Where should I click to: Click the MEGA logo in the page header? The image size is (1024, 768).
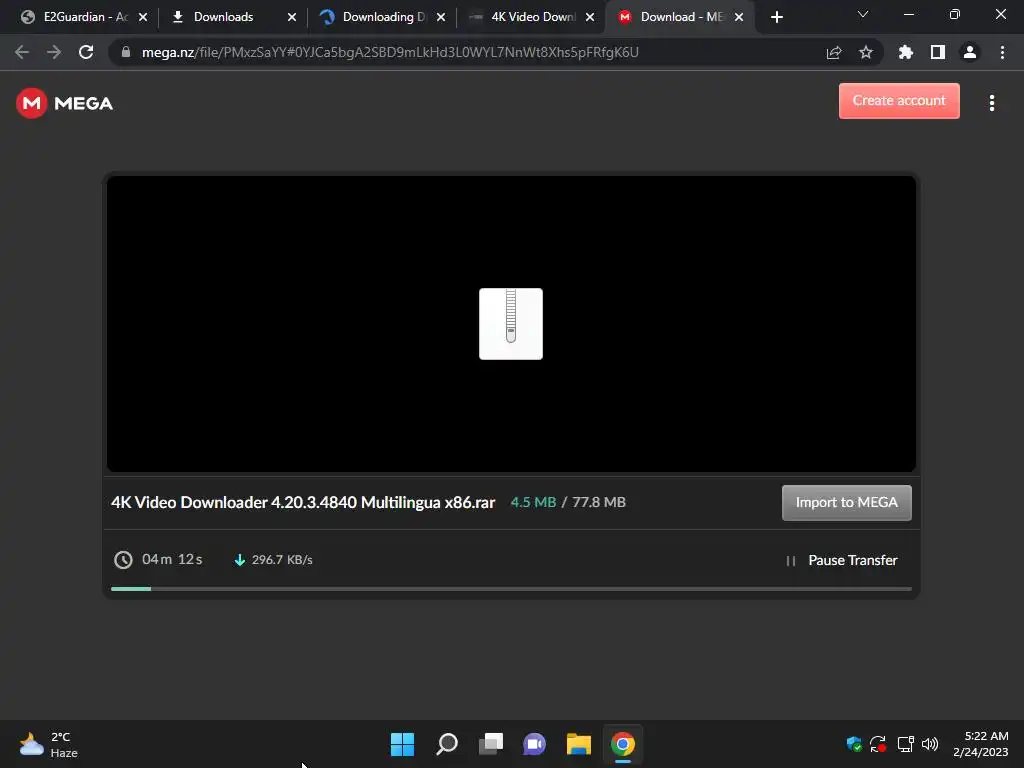click(x=64, y=103)
